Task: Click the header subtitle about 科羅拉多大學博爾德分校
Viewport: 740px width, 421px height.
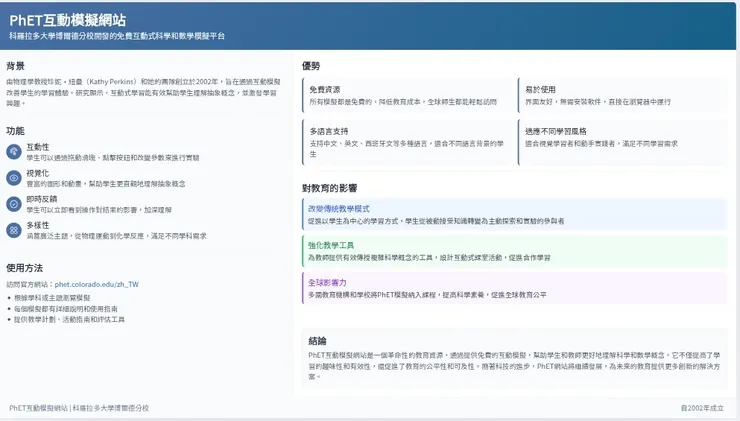Action: click(x=117, y=36)
